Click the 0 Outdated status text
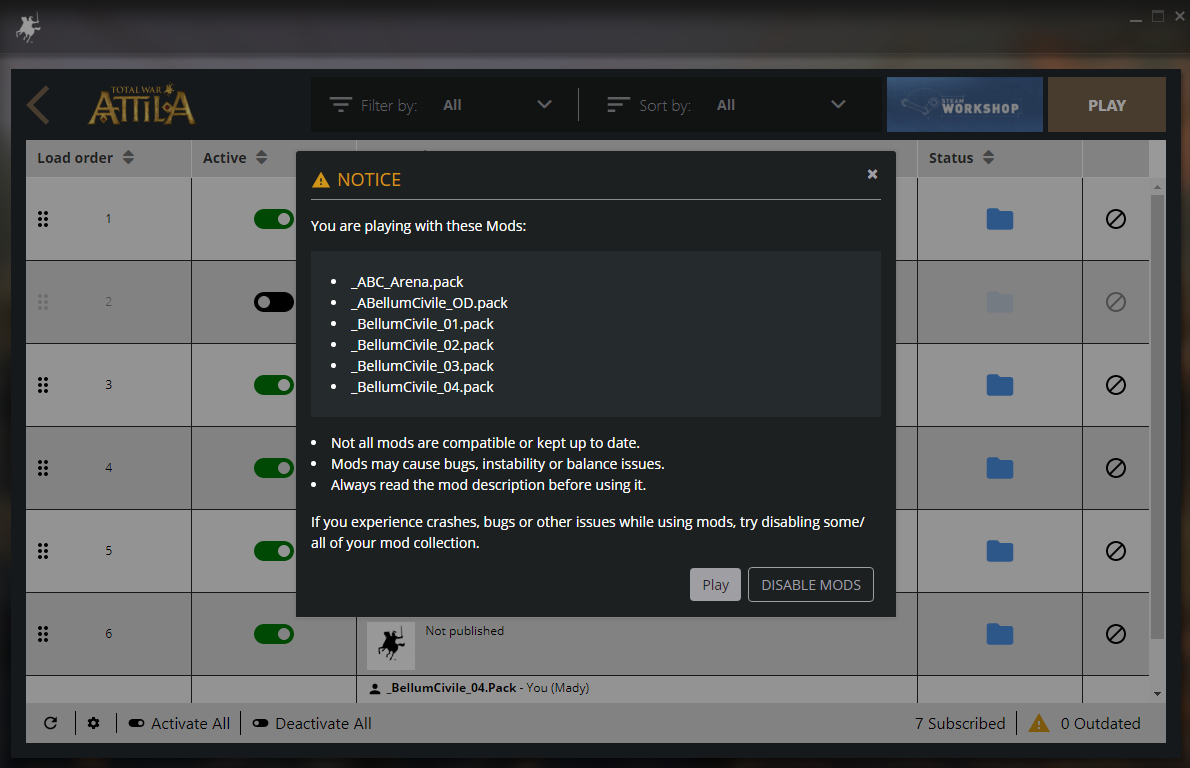The height and width of the screenshot is (768, 1190). [x=1100, y=723]
